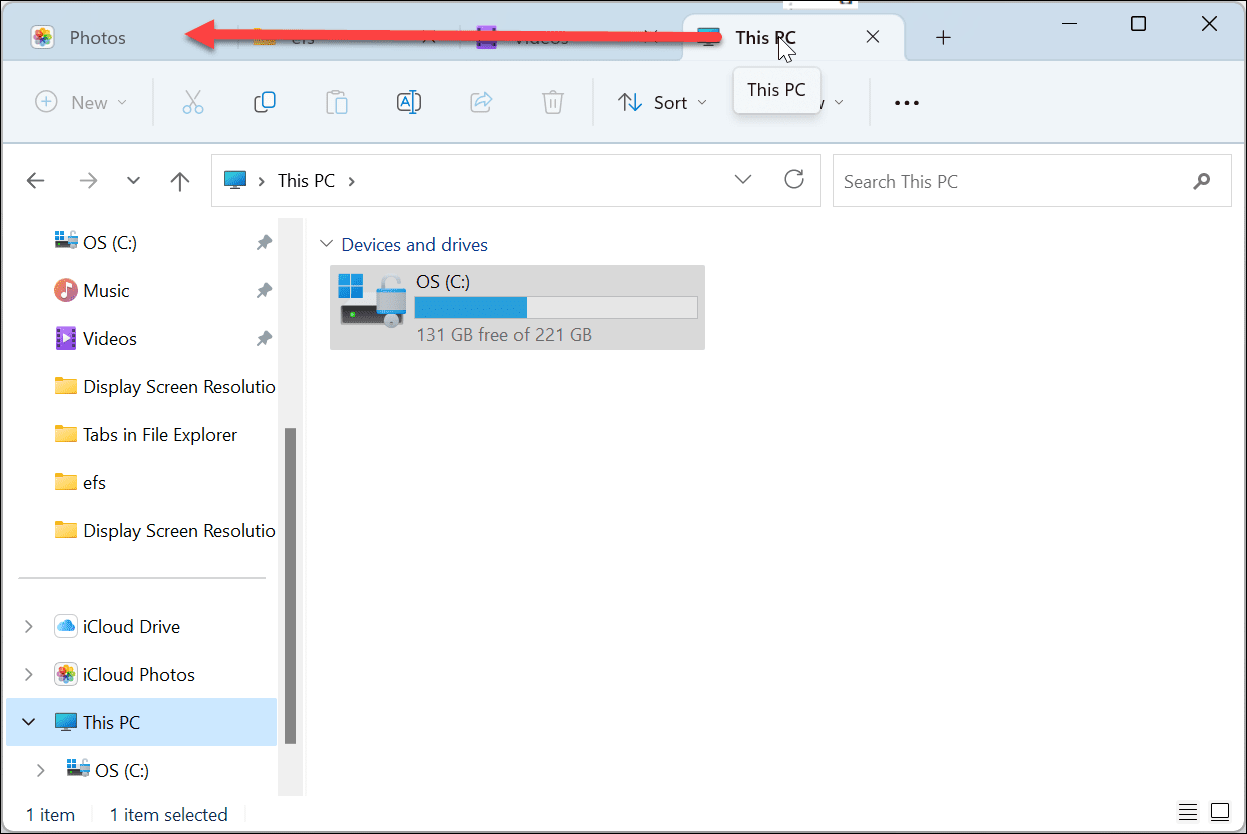Image resolution: width=1247 pixels, height=834 pixels.
Task: Switch to the large thumbnails view icon
Action: [1220, 811]
